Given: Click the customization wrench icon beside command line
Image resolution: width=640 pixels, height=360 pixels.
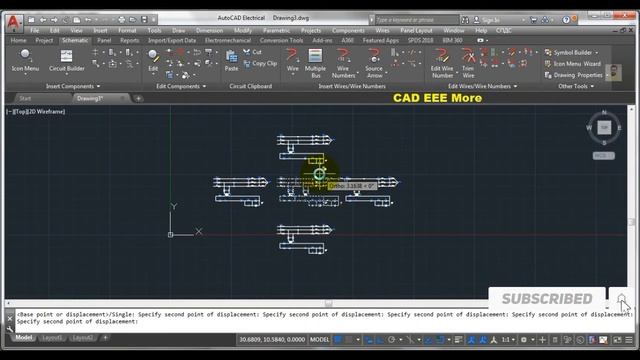Looking at the screenshot, I should [10, 329].
